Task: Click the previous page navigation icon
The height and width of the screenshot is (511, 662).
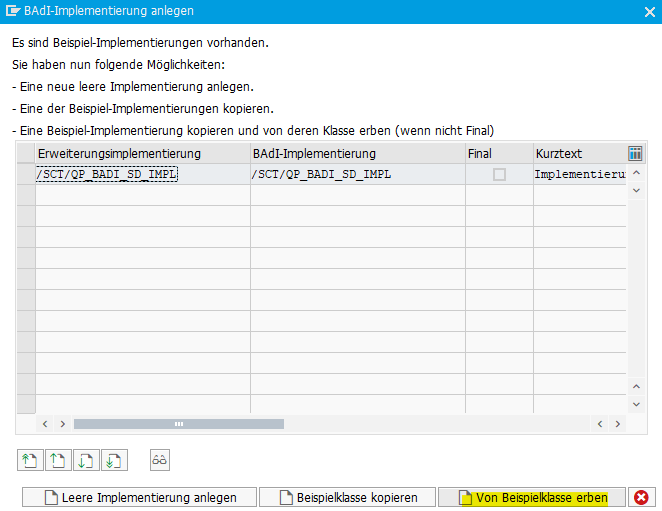Action: pyautogui.click(x=58, y=460)
